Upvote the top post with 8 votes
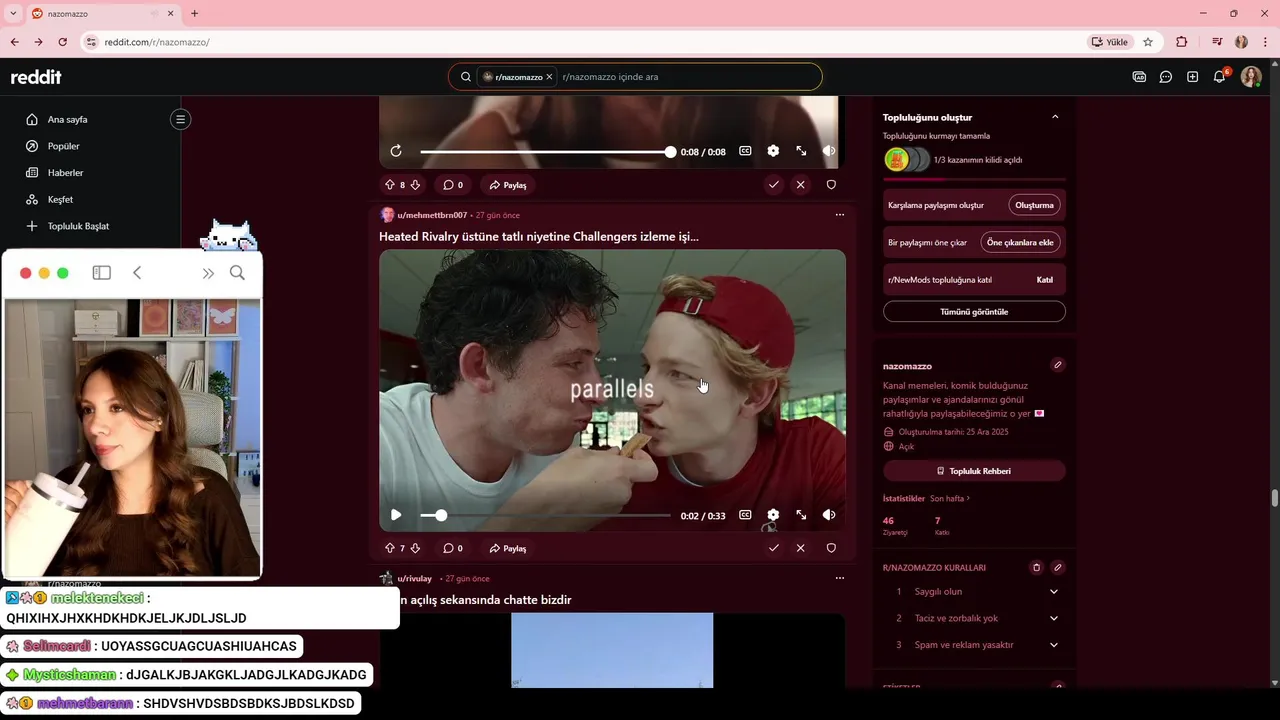 pos(390,185)
